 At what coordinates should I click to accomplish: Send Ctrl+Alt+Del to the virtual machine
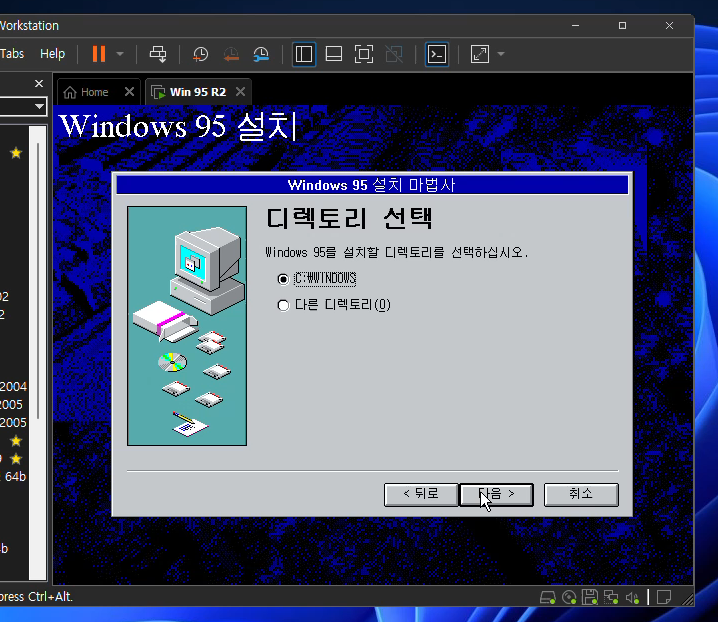point(158,54)
